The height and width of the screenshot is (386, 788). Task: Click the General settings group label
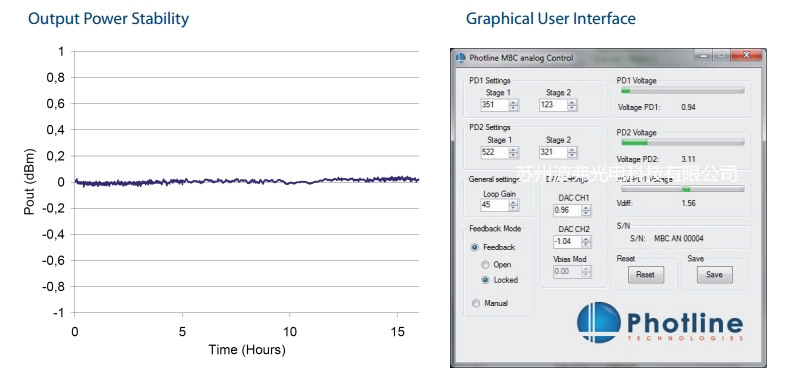pyautogui.click(x=494, y=179)
